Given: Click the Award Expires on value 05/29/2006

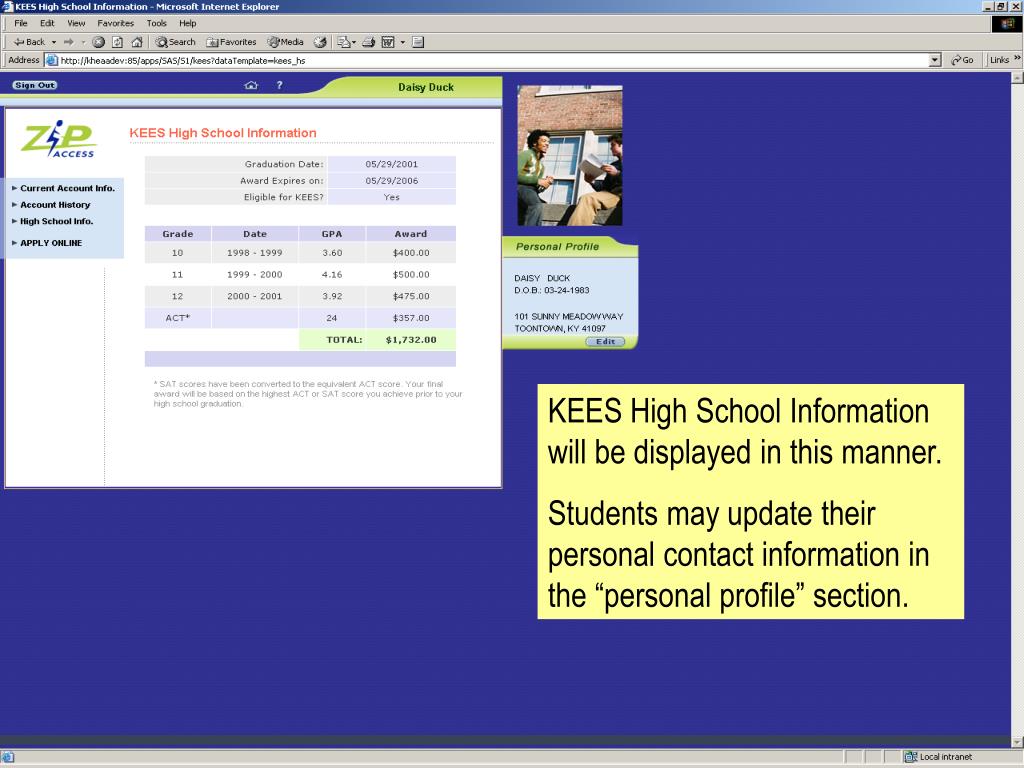Looking at the screenshot, I should coord(391,181).
